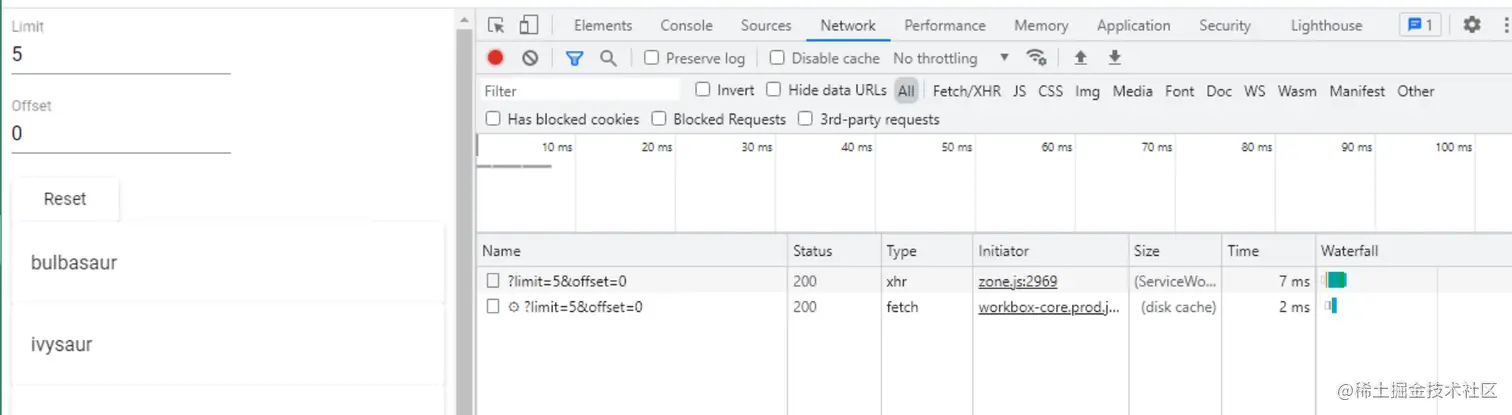Click the export HAR download arrow
This screenshot has width=1512, height=415.
1115,58
